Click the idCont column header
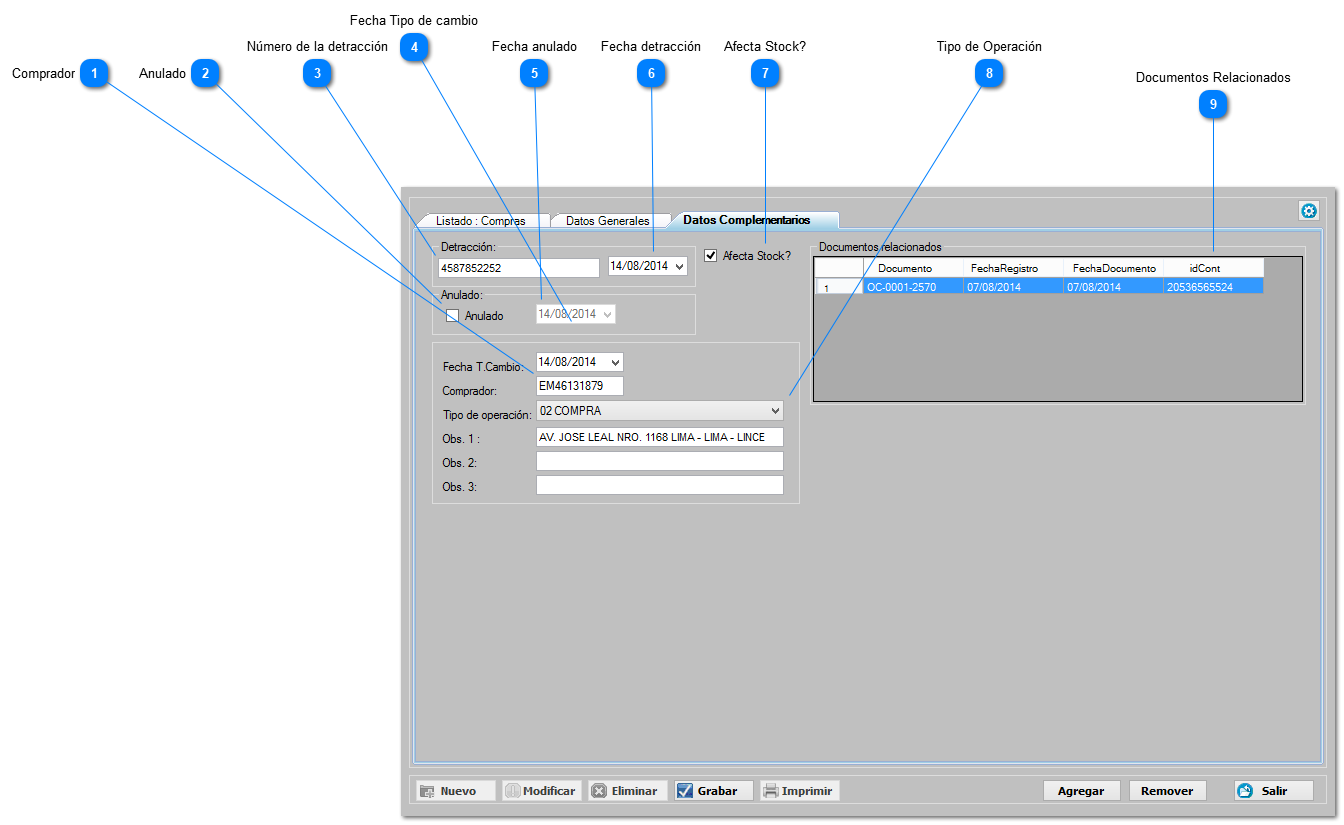Screen dimensions: 1344x825 (1213, 268)
